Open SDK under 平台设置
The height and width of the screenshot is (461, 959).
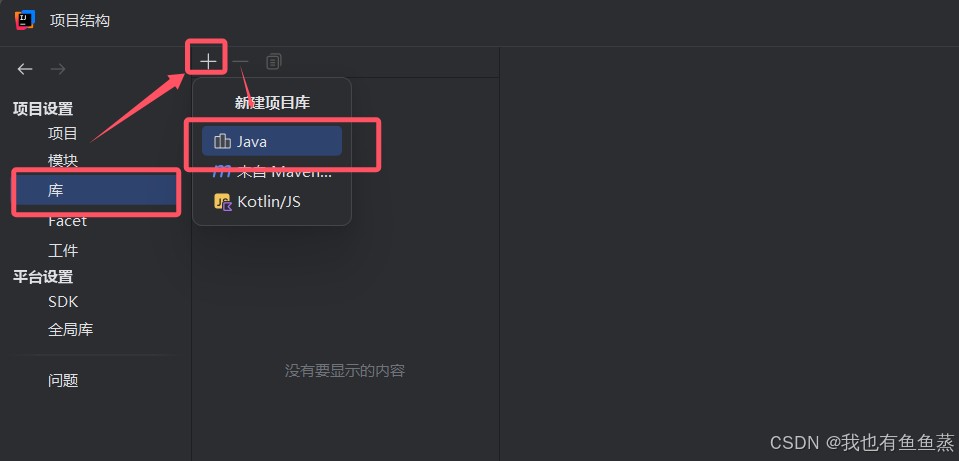[x=63, y=301]
